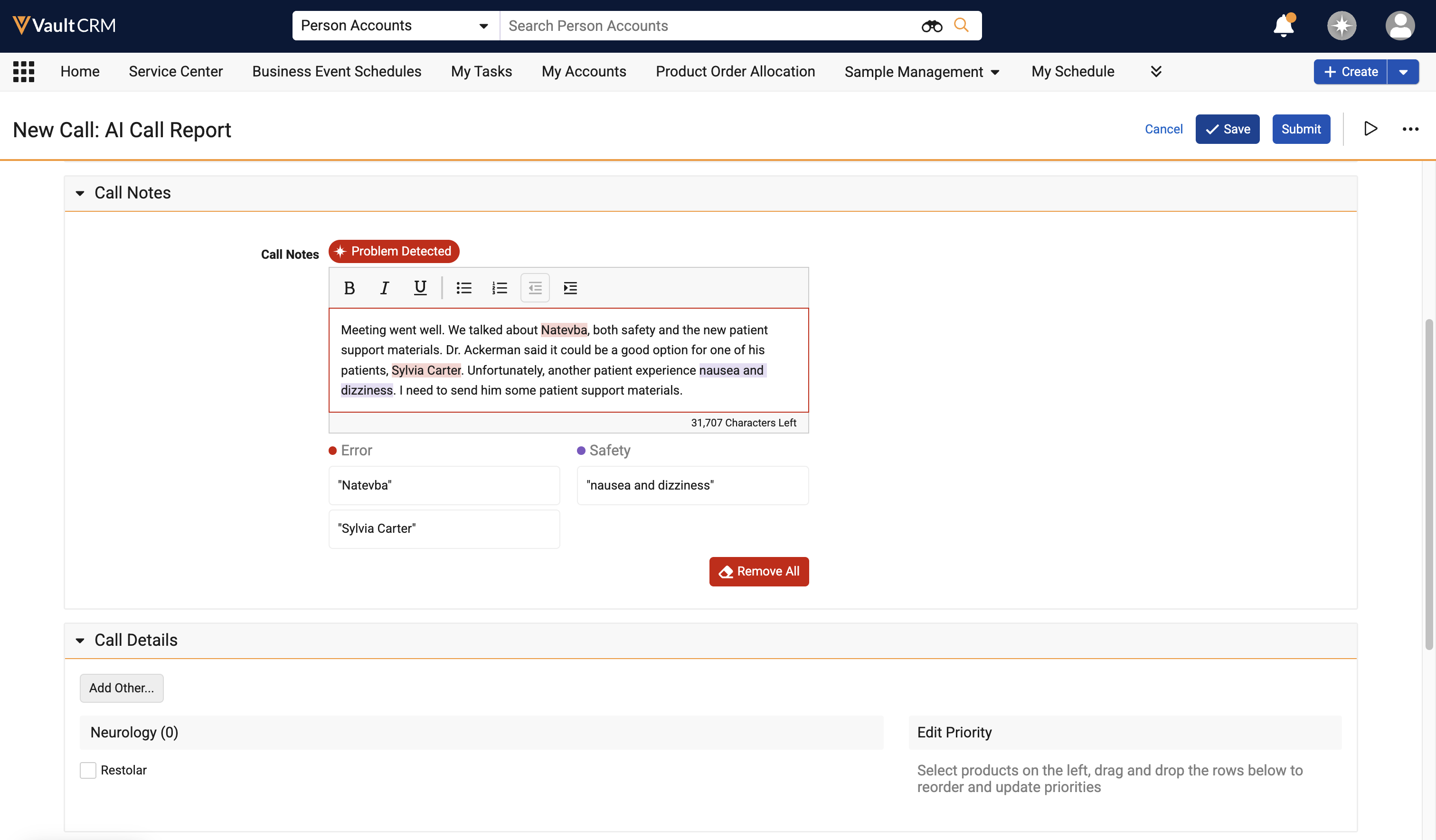The width and height of the screenshot is (1436, 840).
Task: Open the notifications bell
Action: click(x=1284, y=26)
